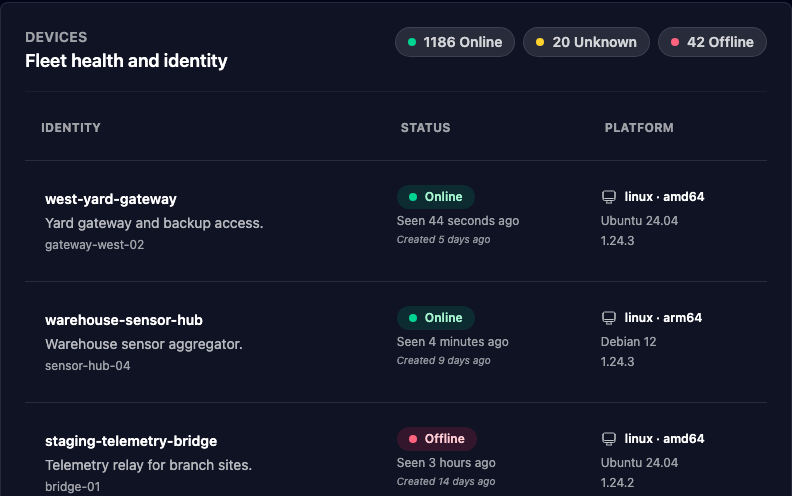792x496 pixels.
Task: Click the monitor icon beside linux · amd64 for west-yard-gateway
Action: coord(609,197)
